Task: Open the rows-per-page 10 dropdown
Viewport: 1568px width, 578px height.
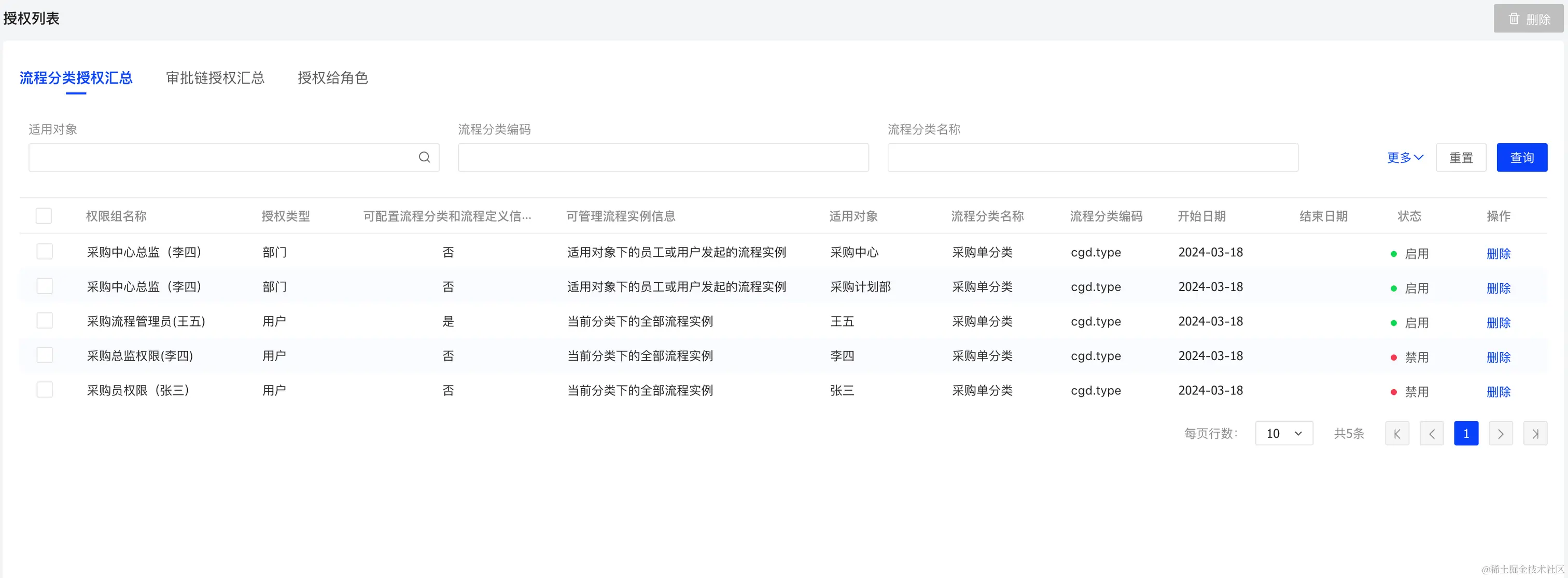Action: pos(1284,434)
